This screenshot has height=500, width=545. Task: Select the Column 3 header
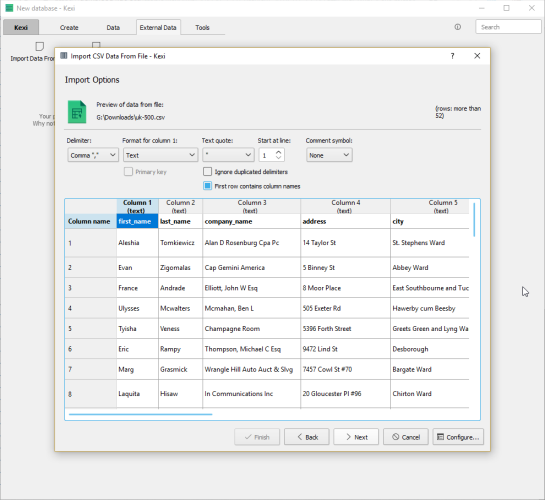[252, 206]
